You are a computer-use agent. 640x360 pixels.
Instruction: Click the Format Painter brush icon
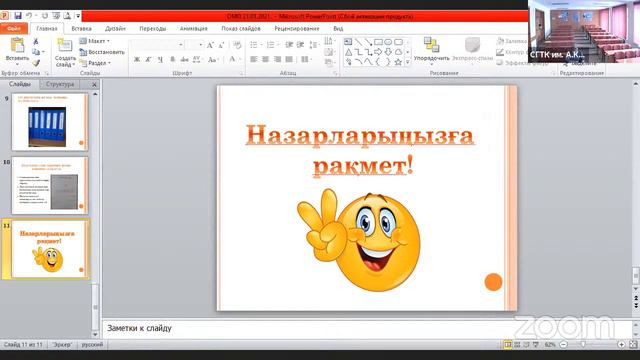[36, 63]
